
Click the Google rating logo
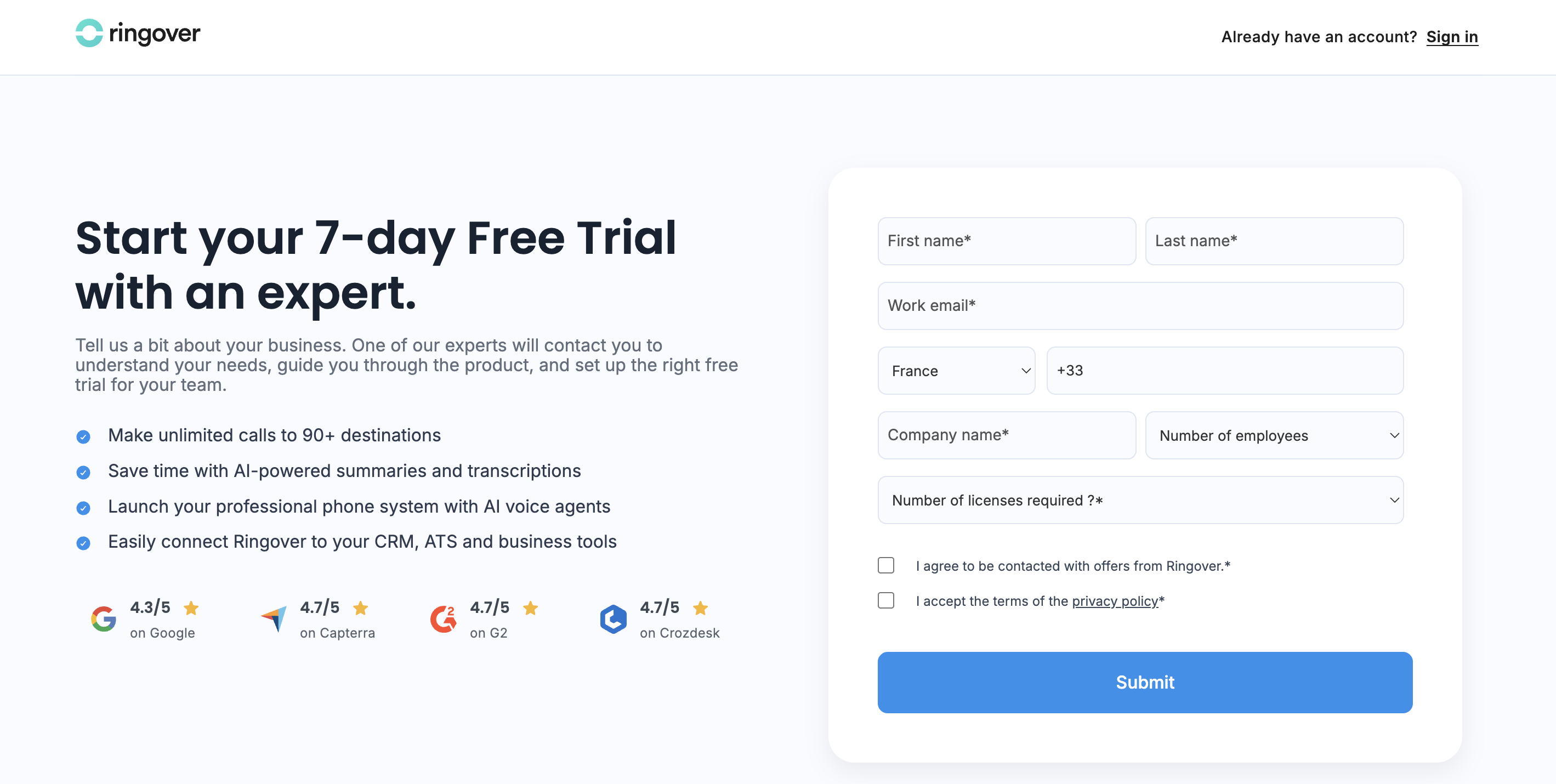(103, 619)
